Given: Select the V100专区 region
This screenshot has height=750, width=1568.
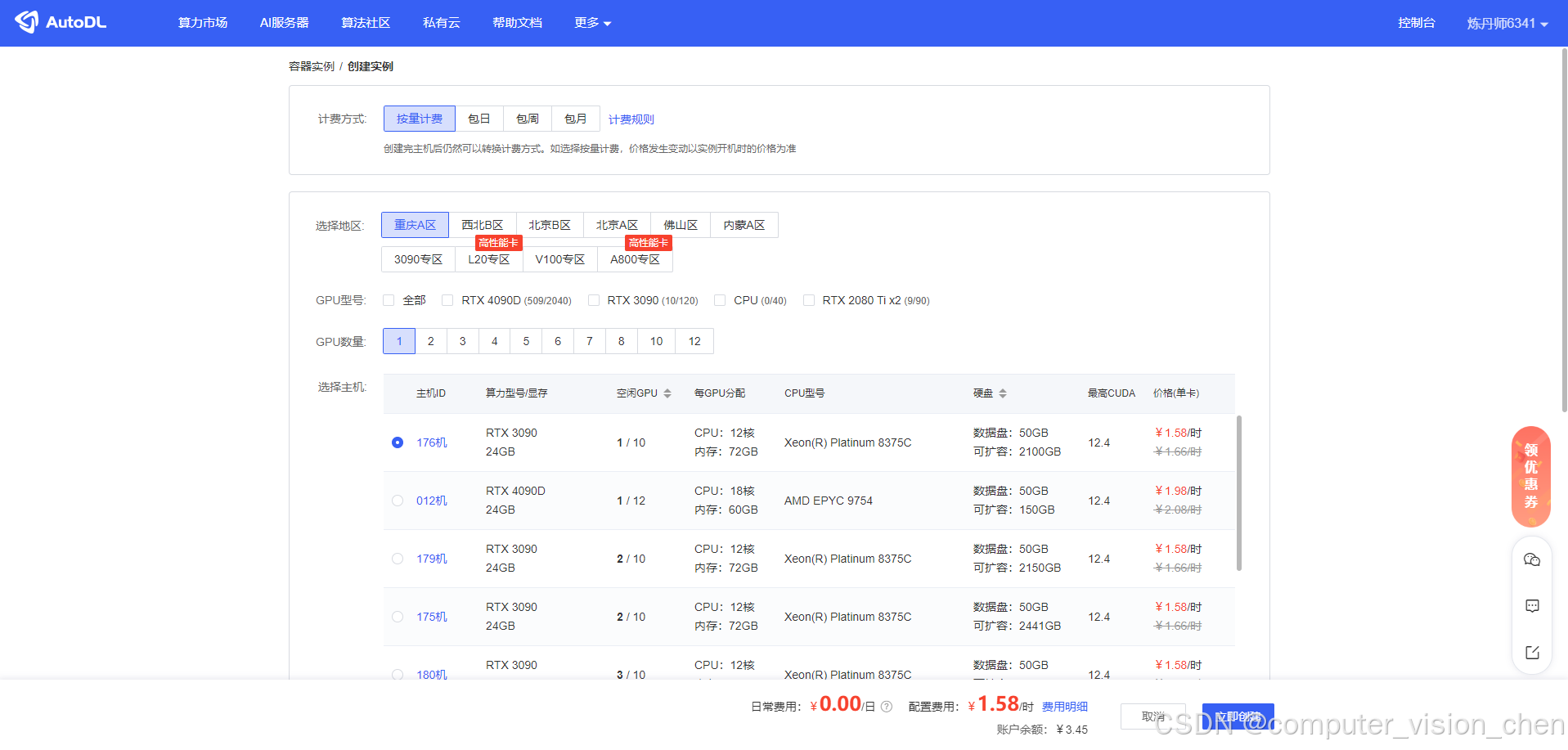Looking at the screenshot, I should (560, 259).
